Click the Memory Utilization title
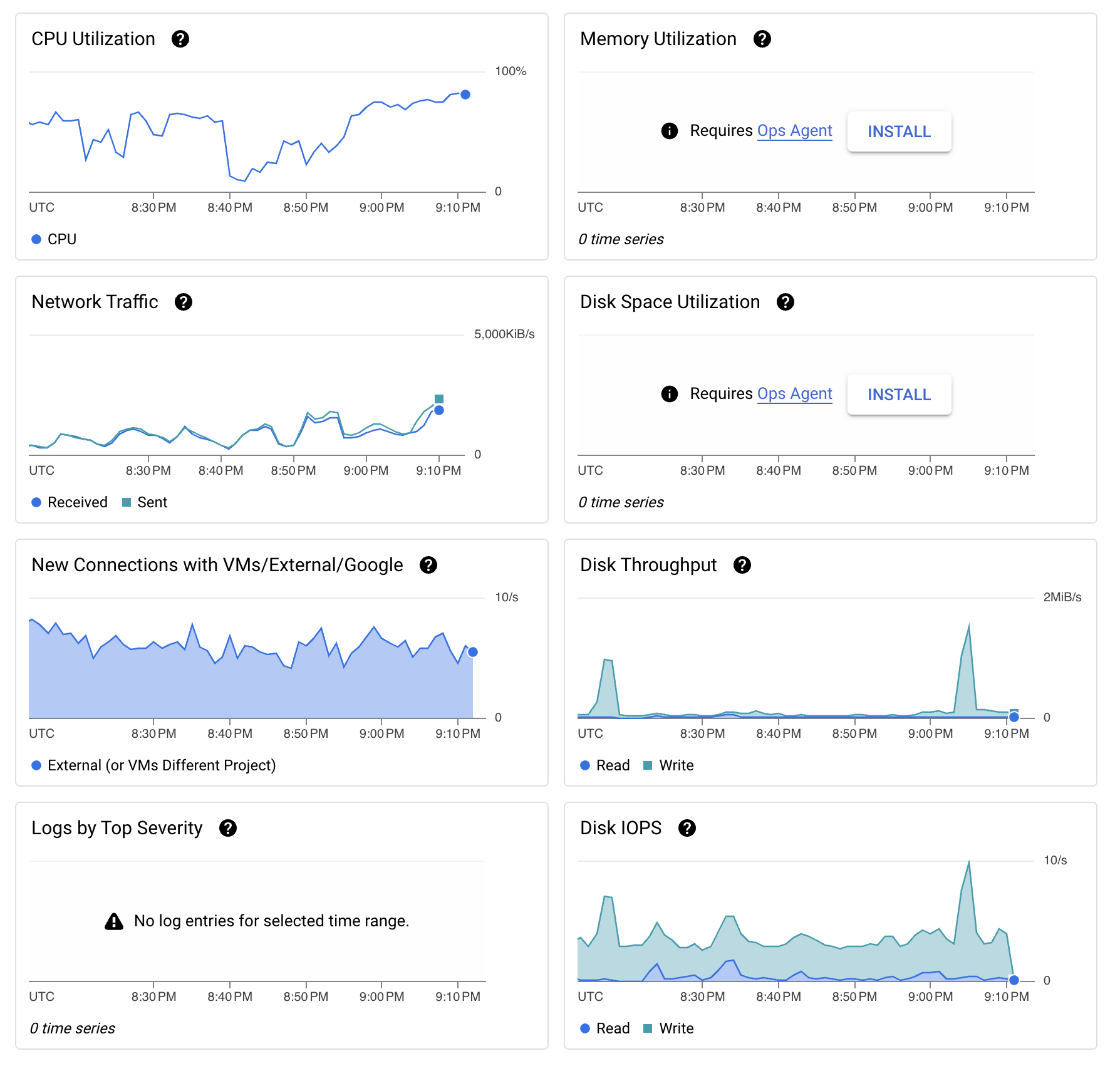The image size is (1120, 1071). pyautogui.click(x=658, y=39)
